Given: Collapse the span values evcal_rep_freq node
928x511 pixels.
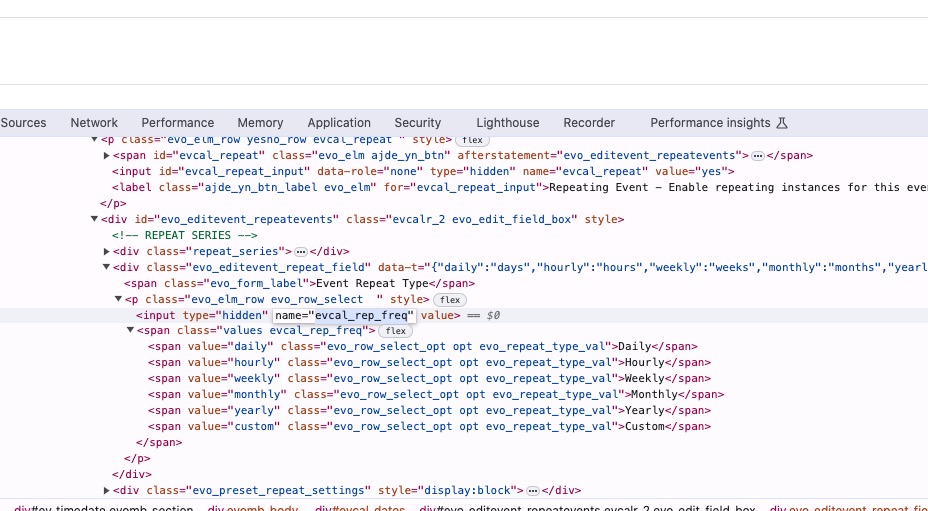Looking at the screenshot, I should pyautogui.click(x=131, y=330).
